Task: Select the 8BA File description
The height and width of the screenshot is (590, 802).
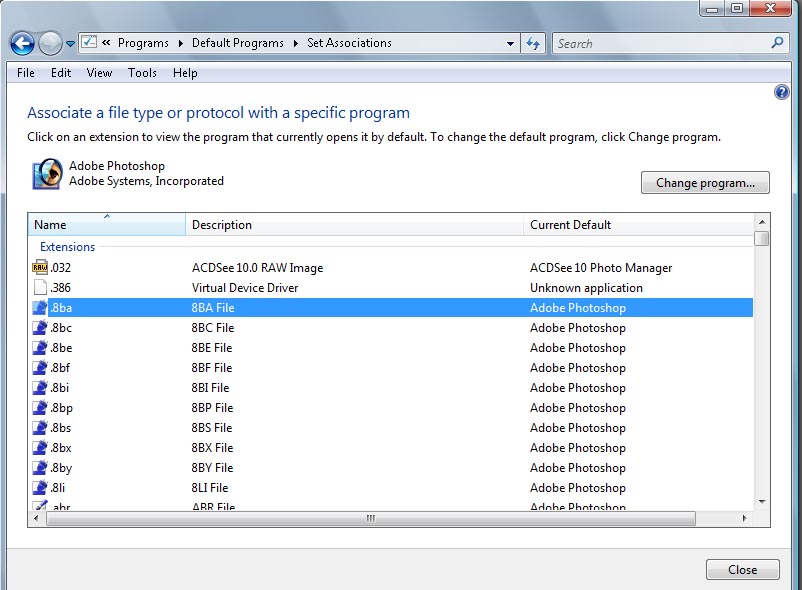Action: point(213,308)
